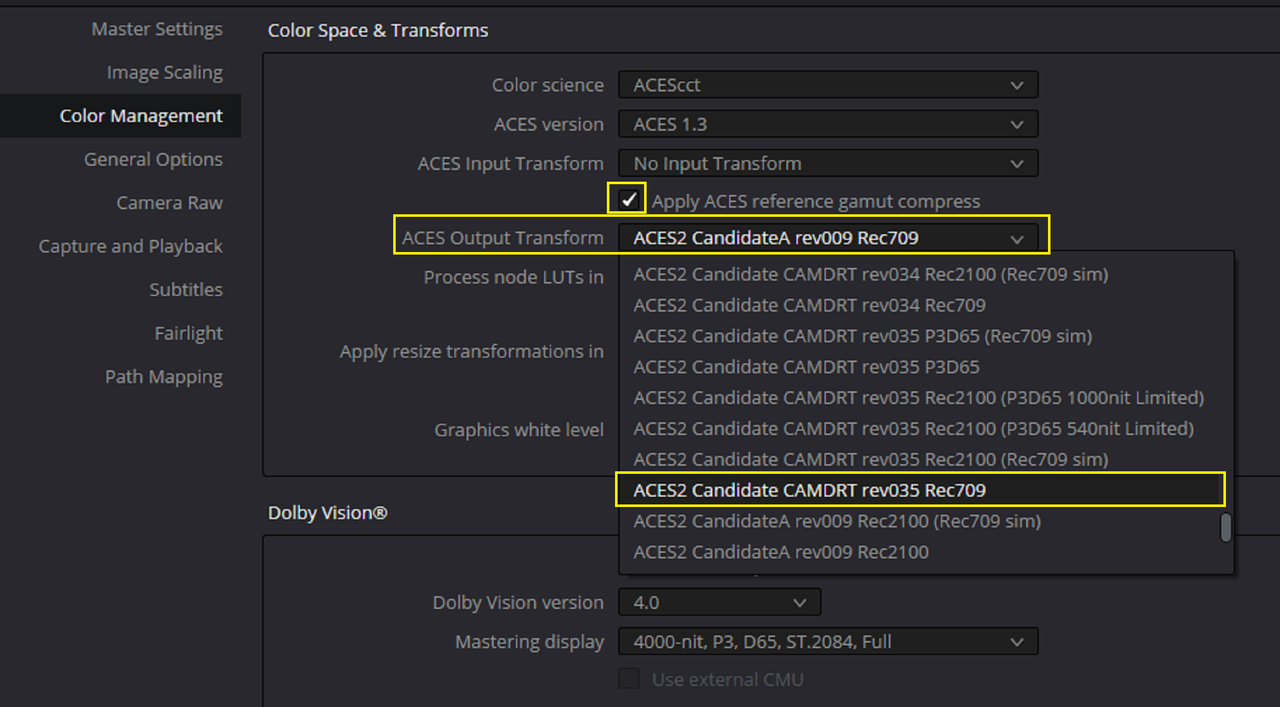The image size is (1280, 707).
Task: Choose ACES2 Candidate CAMDRT rev034 Rec709
Action: click(x=925, y=305)
